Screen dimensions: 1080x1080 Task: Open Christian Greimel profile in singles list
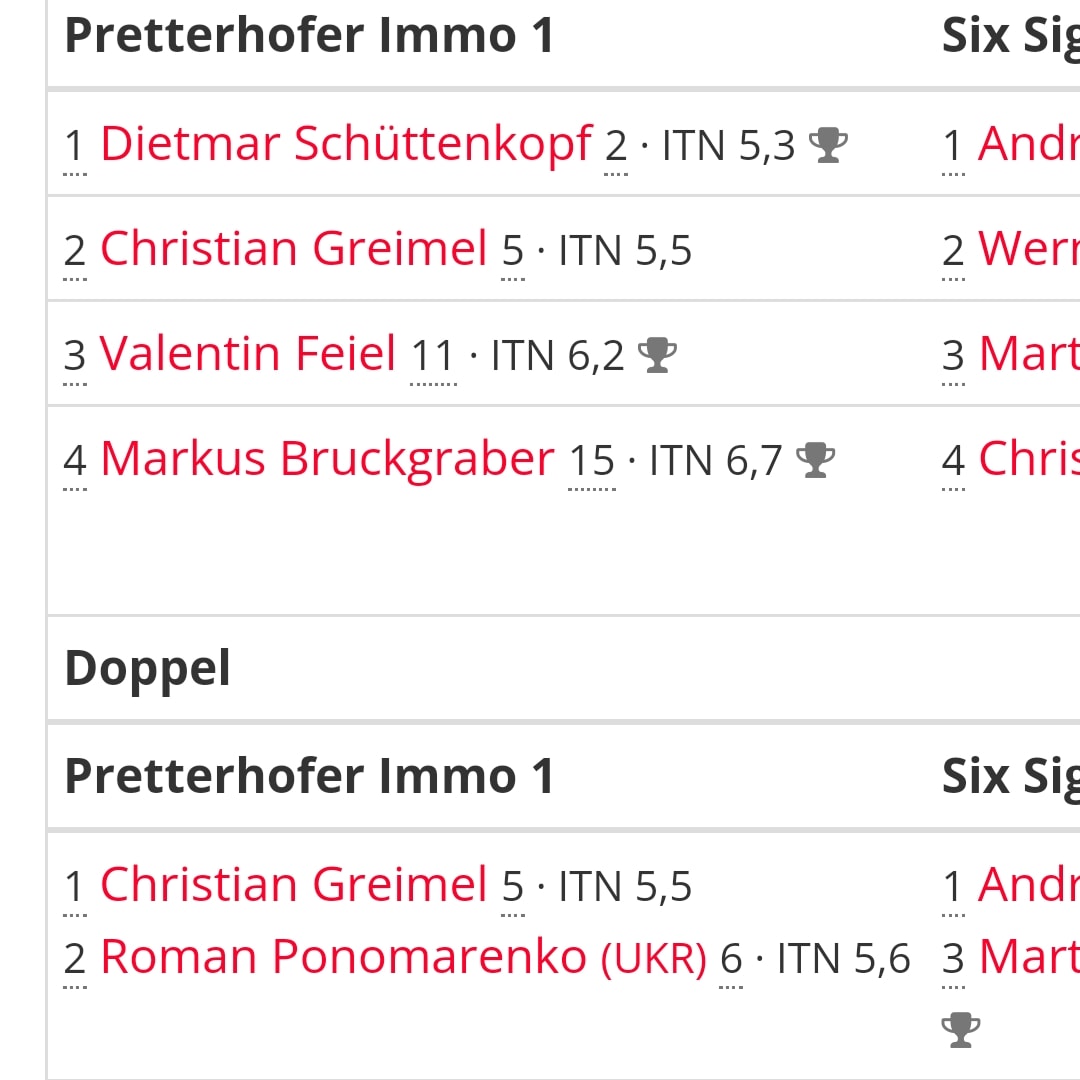[x=294, y=249]
